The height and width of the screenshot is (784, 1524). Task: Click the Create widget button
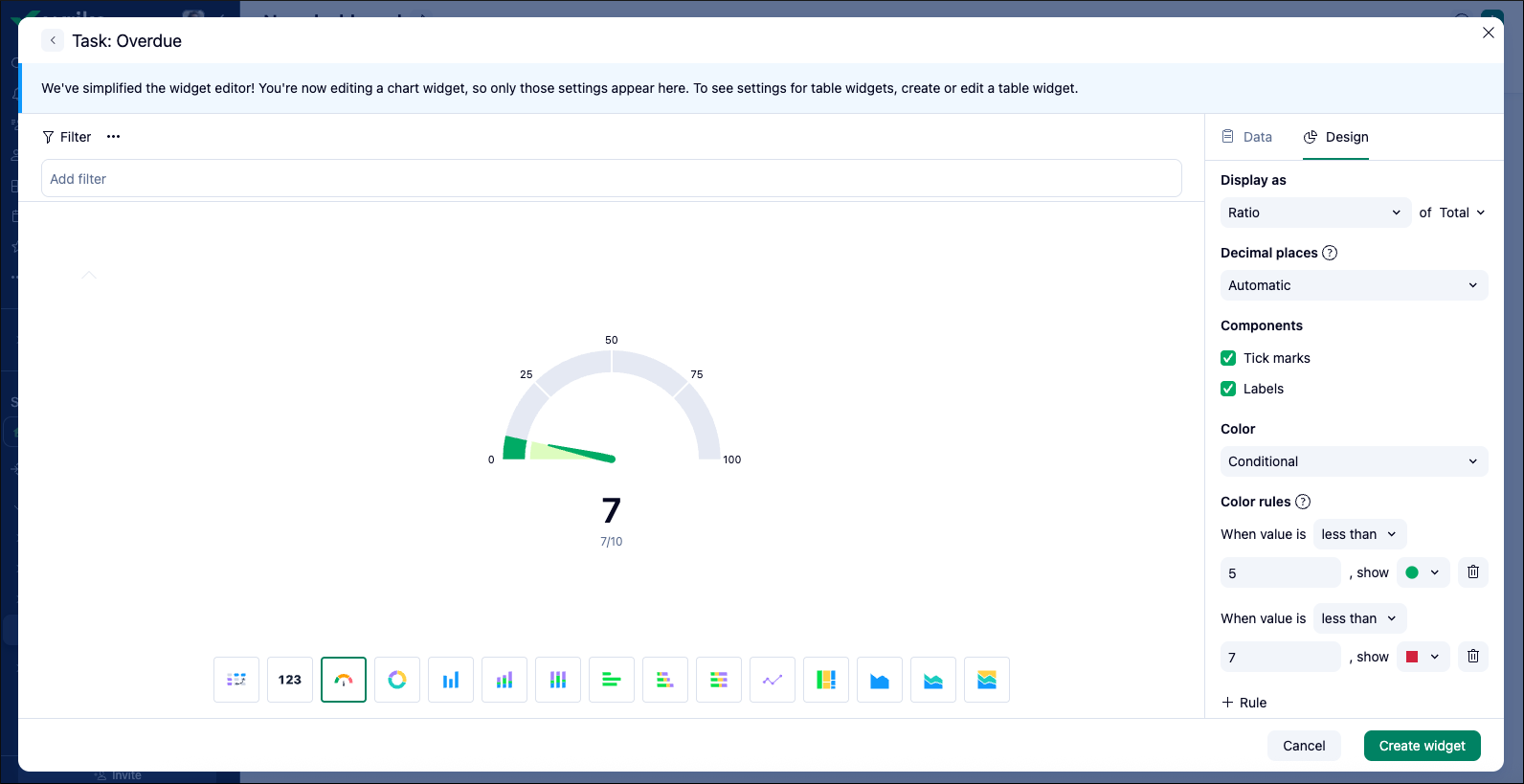[x=1422, y=746]
